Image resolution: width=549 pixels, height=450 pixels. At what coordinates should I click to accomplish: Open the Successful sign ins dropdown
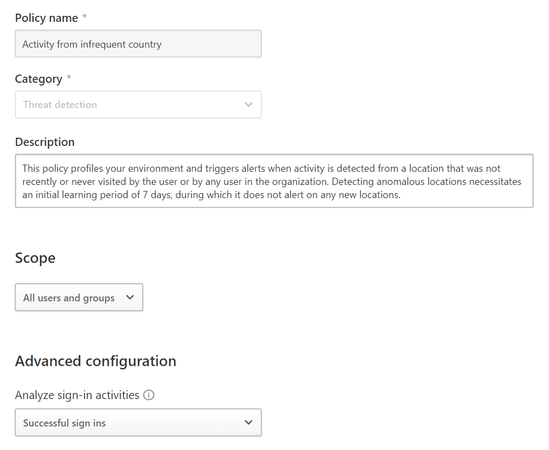pyautogui.click(x=138, y=422)
